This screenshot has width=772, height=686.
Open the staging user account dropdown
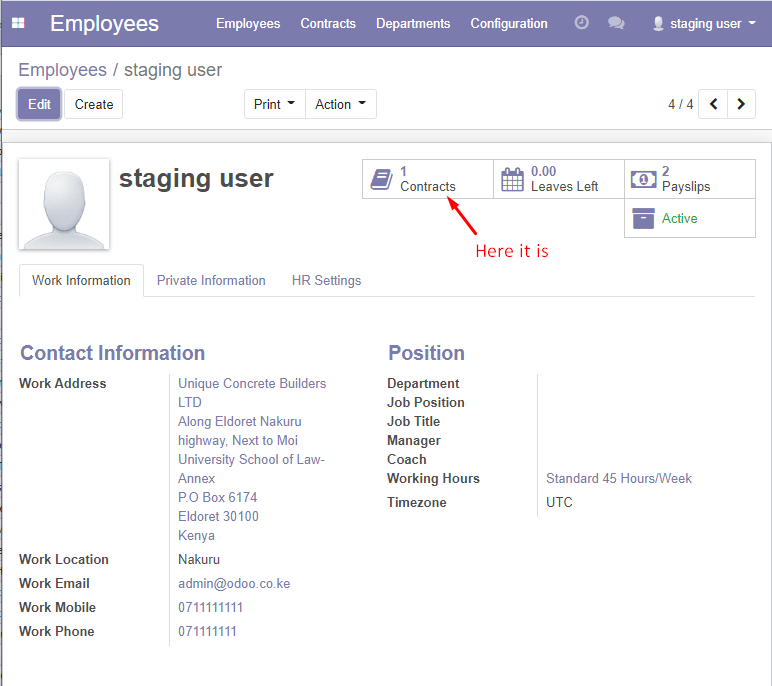705,23
